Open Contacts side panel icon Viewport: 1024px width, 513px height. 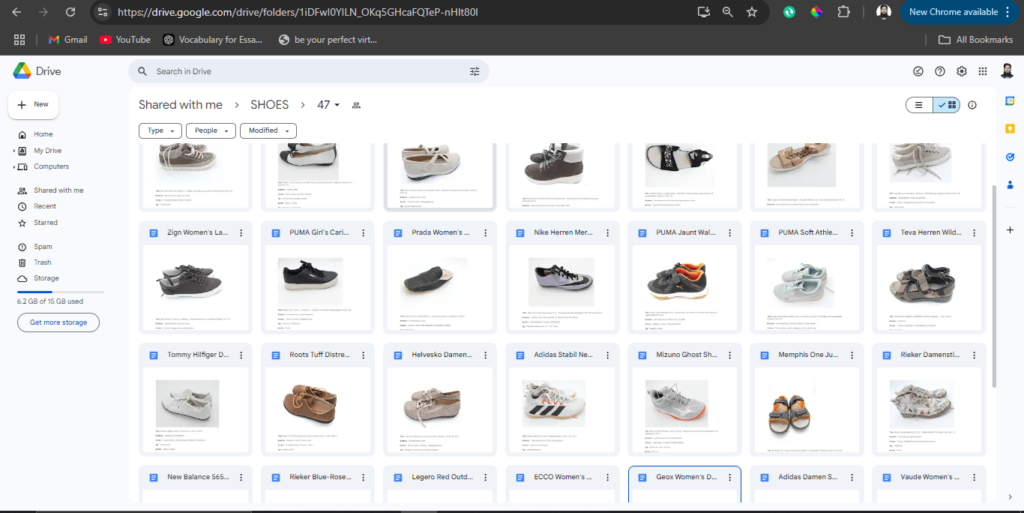(x=1010, y=185)
